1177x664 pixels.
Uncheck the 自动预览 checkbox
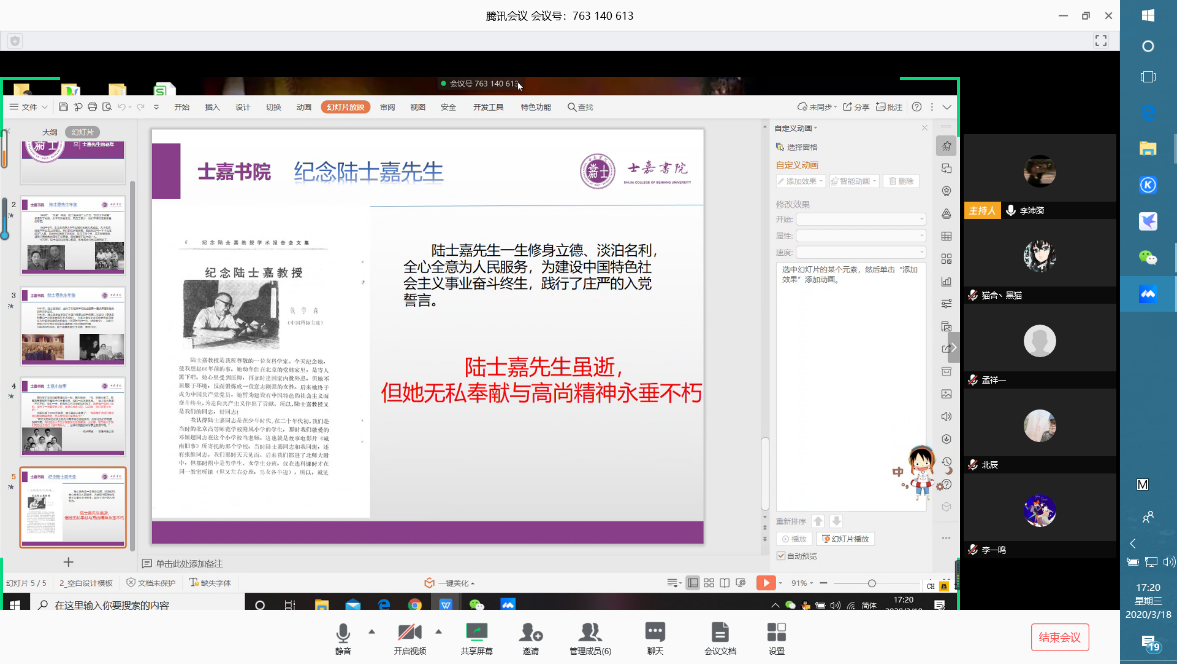click(x=781, y=556)
